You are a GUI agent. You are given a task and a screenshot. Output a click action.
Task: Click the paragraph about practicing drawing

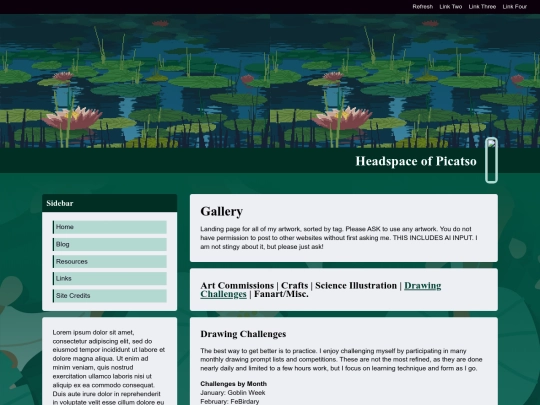pyautogui.click(x=341, y=360)
